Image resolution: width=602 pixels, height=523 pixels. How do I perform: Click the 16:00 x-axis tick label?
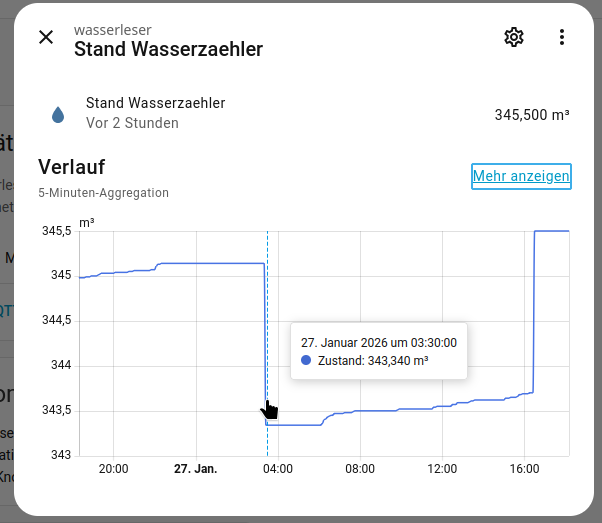[524, 469]
